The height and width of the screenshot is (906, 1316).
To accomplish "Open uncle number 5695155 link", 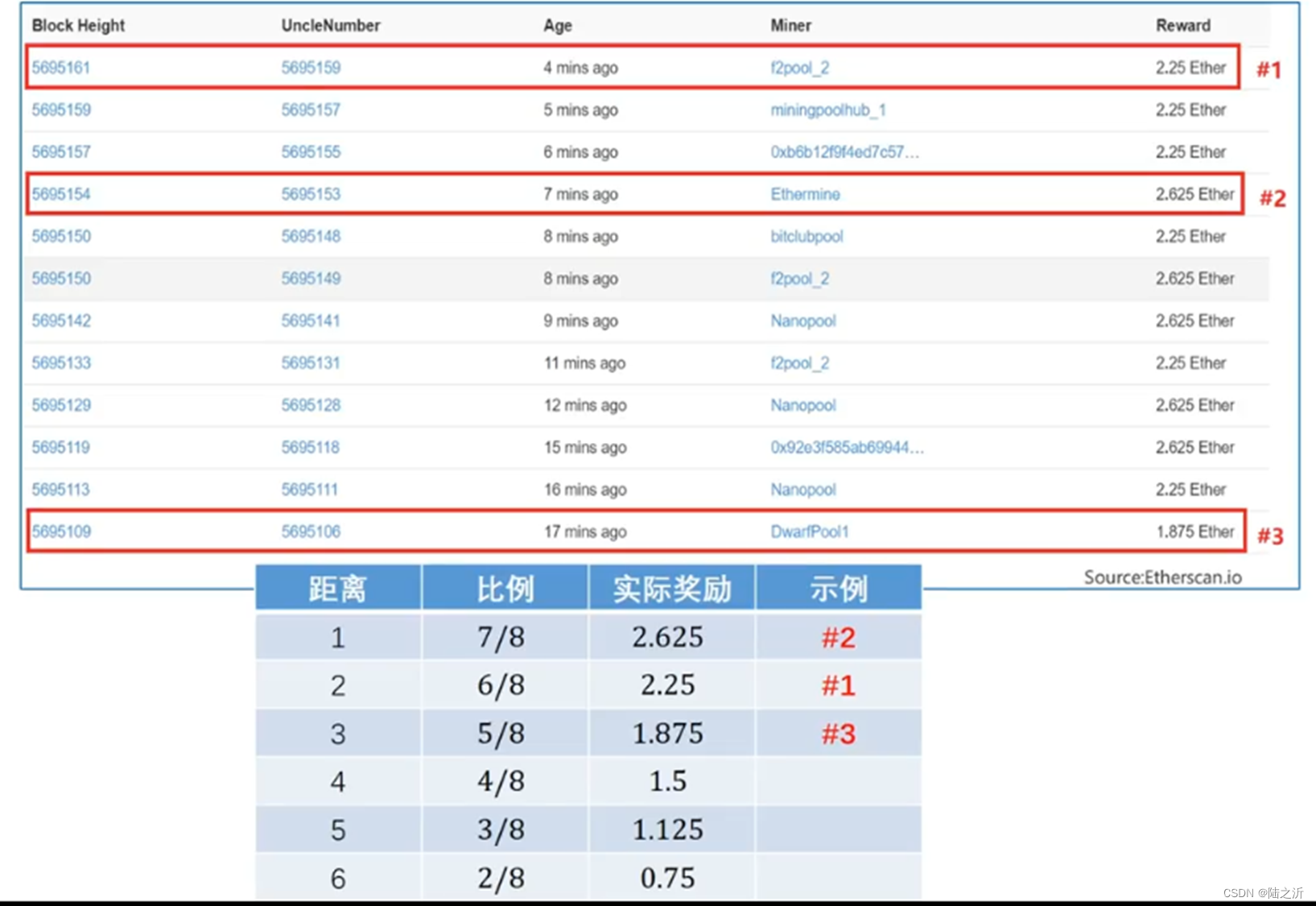I will [311, 151].
